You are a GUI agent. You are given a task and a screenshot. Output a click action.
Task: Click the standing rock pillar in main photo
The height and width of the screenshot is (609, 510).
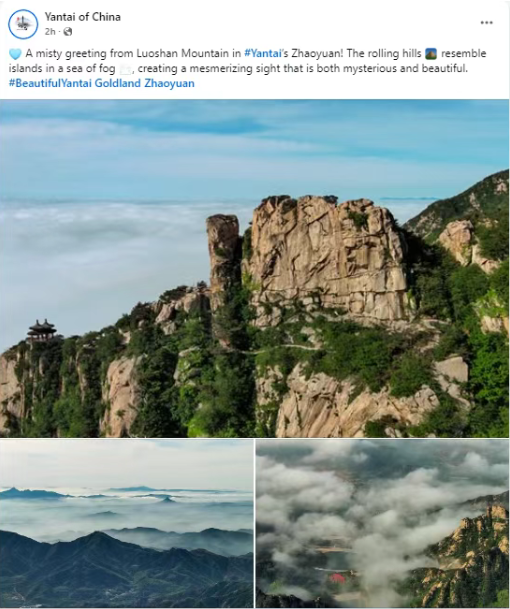223,254
